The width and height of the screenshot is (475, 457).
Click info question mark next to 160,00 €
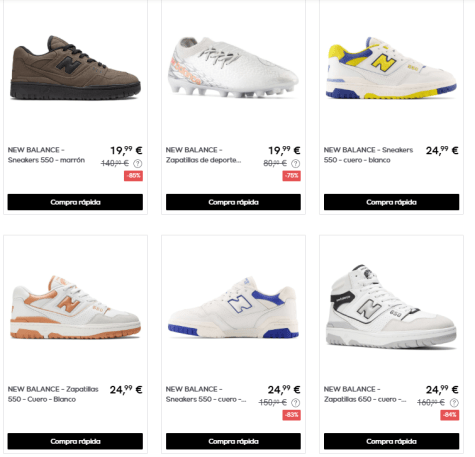(x=454, y=403)
